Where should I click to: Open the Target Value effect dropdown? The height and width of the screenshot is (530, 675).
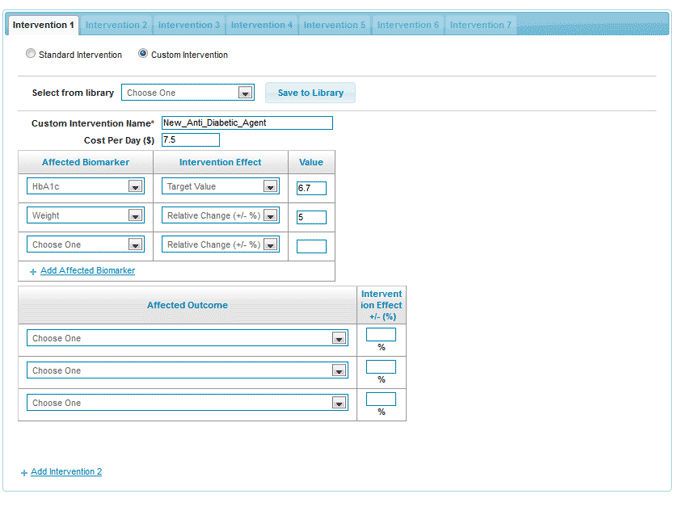(220, 187)
